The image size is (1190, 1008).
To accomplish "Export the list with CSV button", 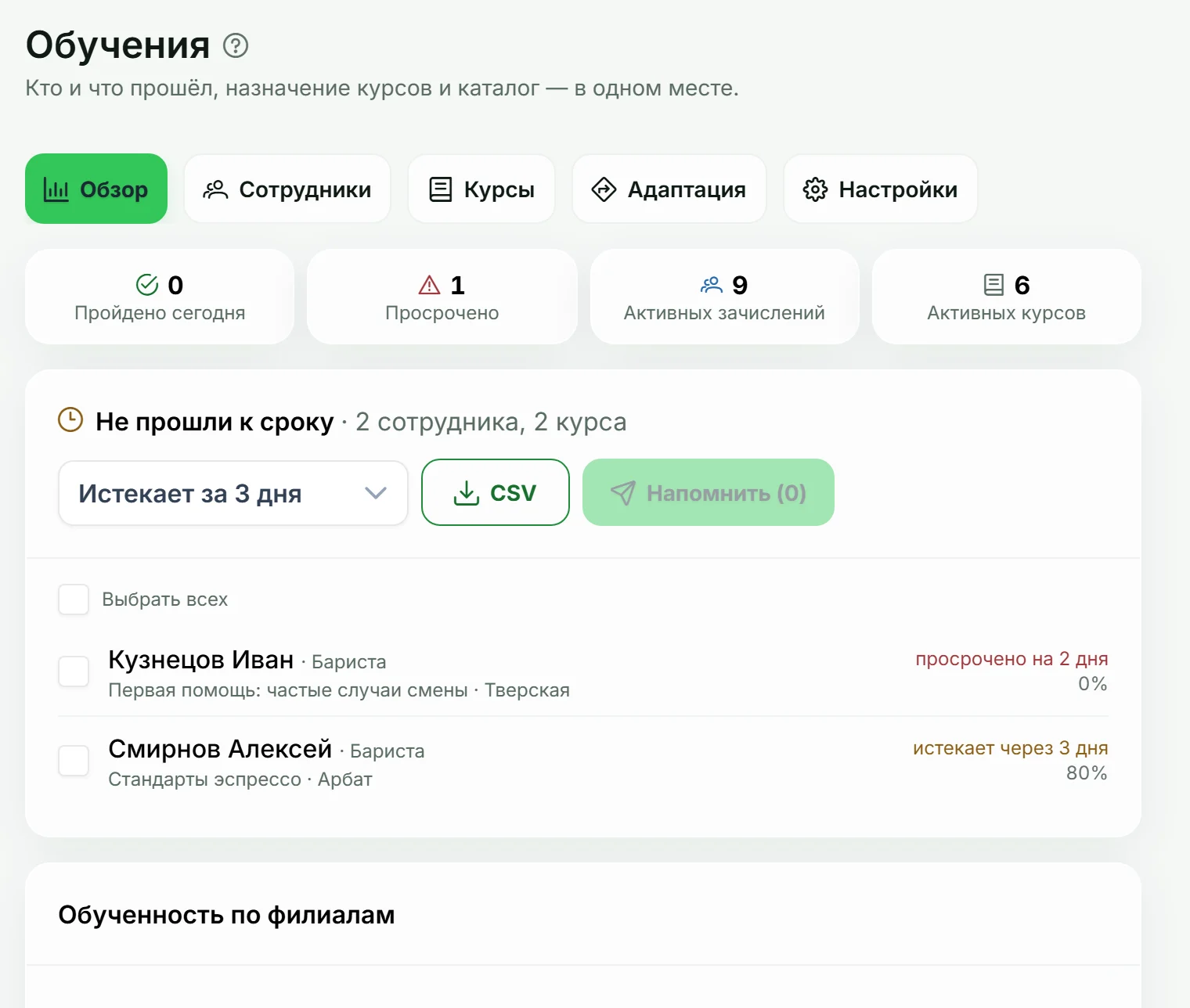I will click(x=496, y=492).
